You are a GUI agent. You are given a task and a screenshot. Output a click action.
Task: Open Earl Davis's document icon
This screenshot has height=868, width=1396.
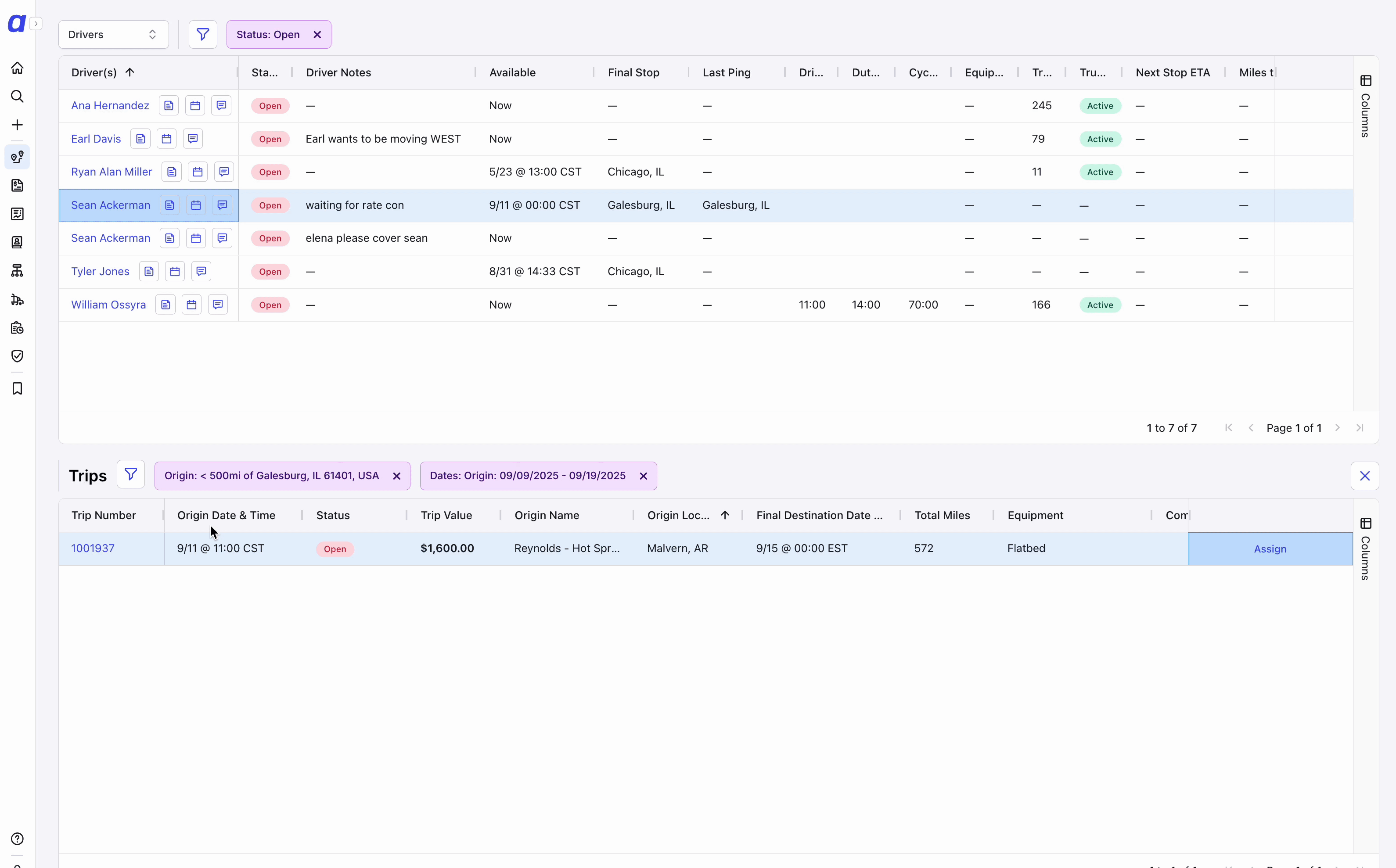[140, 139]
